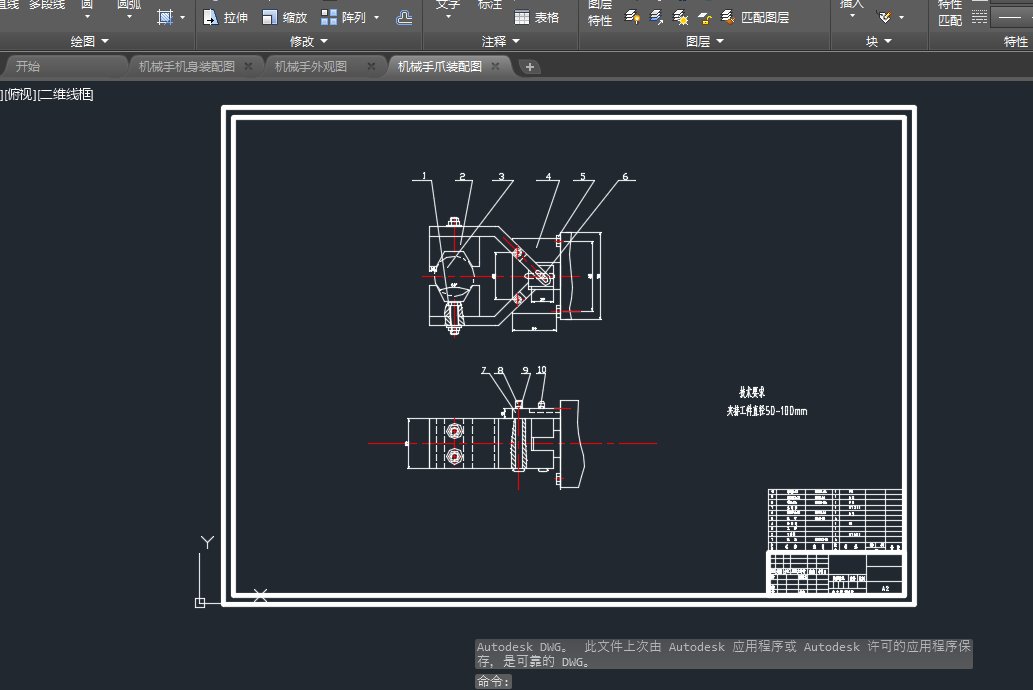This screenshot has width=1033, height=690.
Task: Click the Dimension (标注) tool label
Action: 489,5
